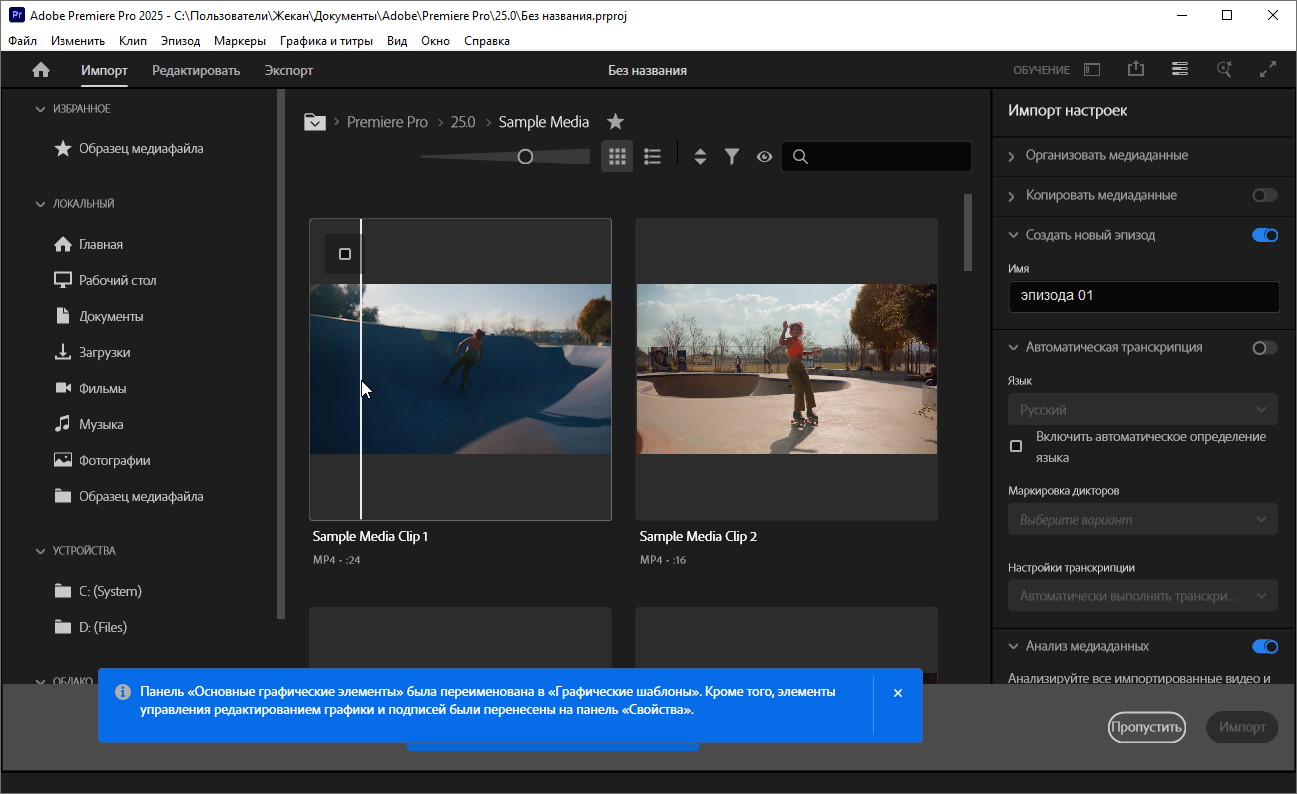Image resolution: width=1297 pixels, height=794 pixels.
Task: Adjust the thumbnail size slider
Action: [525, 156]
